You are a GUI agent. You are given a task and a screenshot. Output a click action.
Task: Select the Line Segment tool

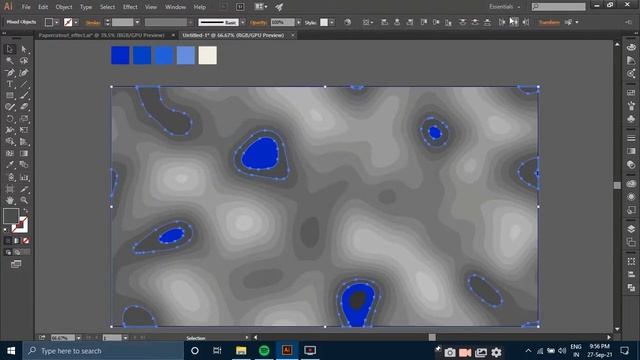pos(24,84)
